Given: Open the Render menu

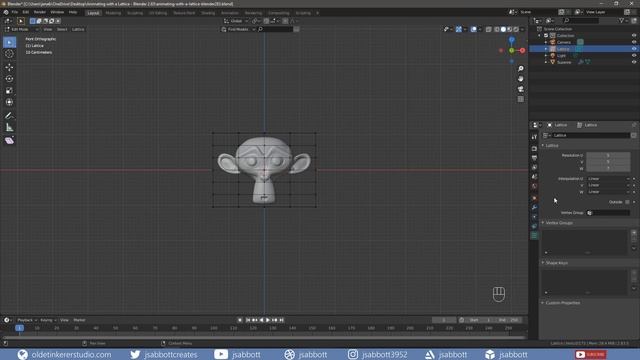Looking at the screenshot, I should pyautogui.click(x=40, y=12).
